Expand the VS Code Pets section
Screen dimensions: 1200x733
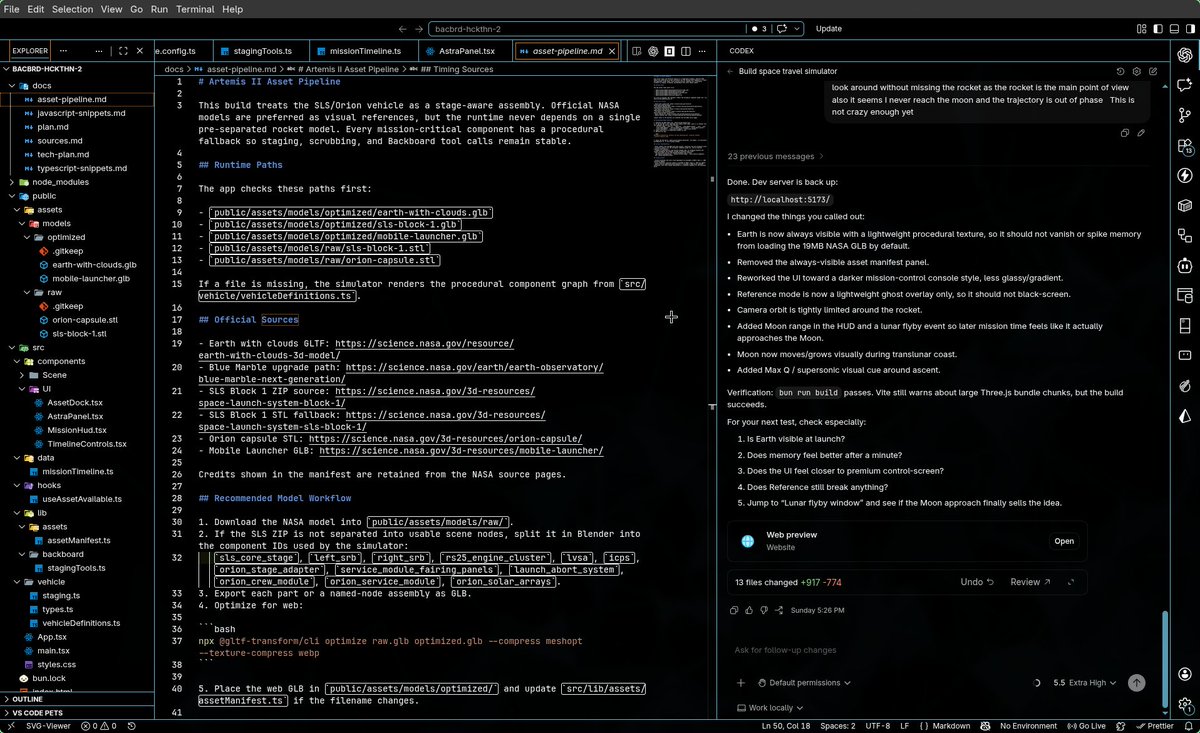point(77,713)
